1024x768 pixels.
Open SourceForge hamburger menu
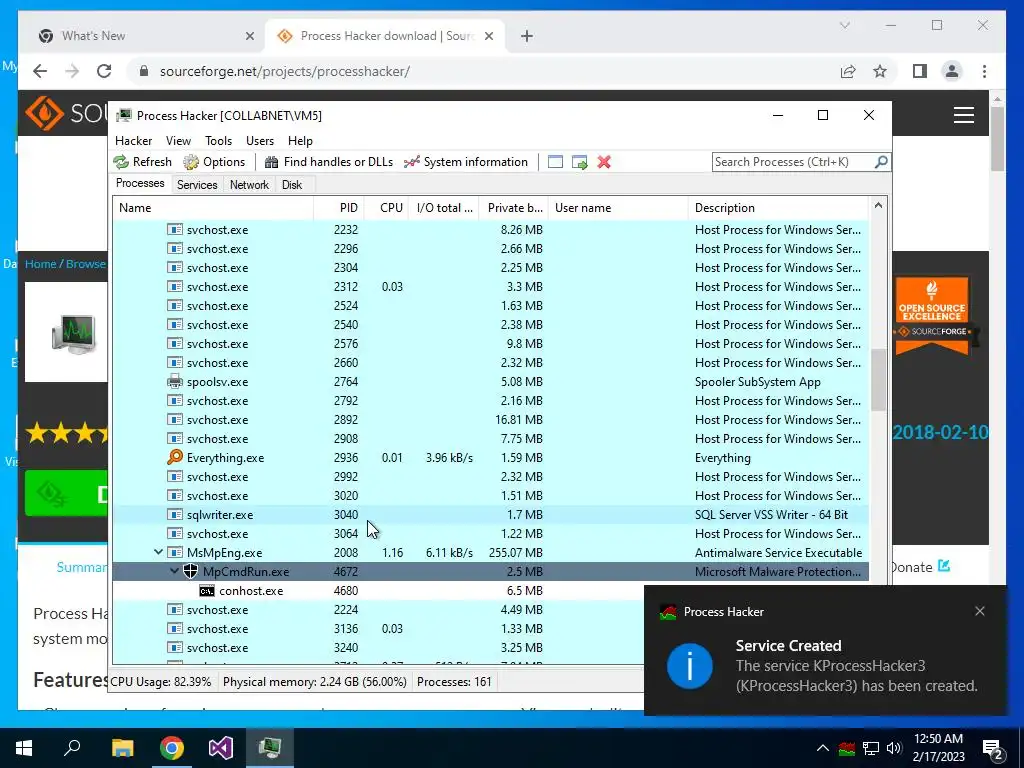pos(964,115)
